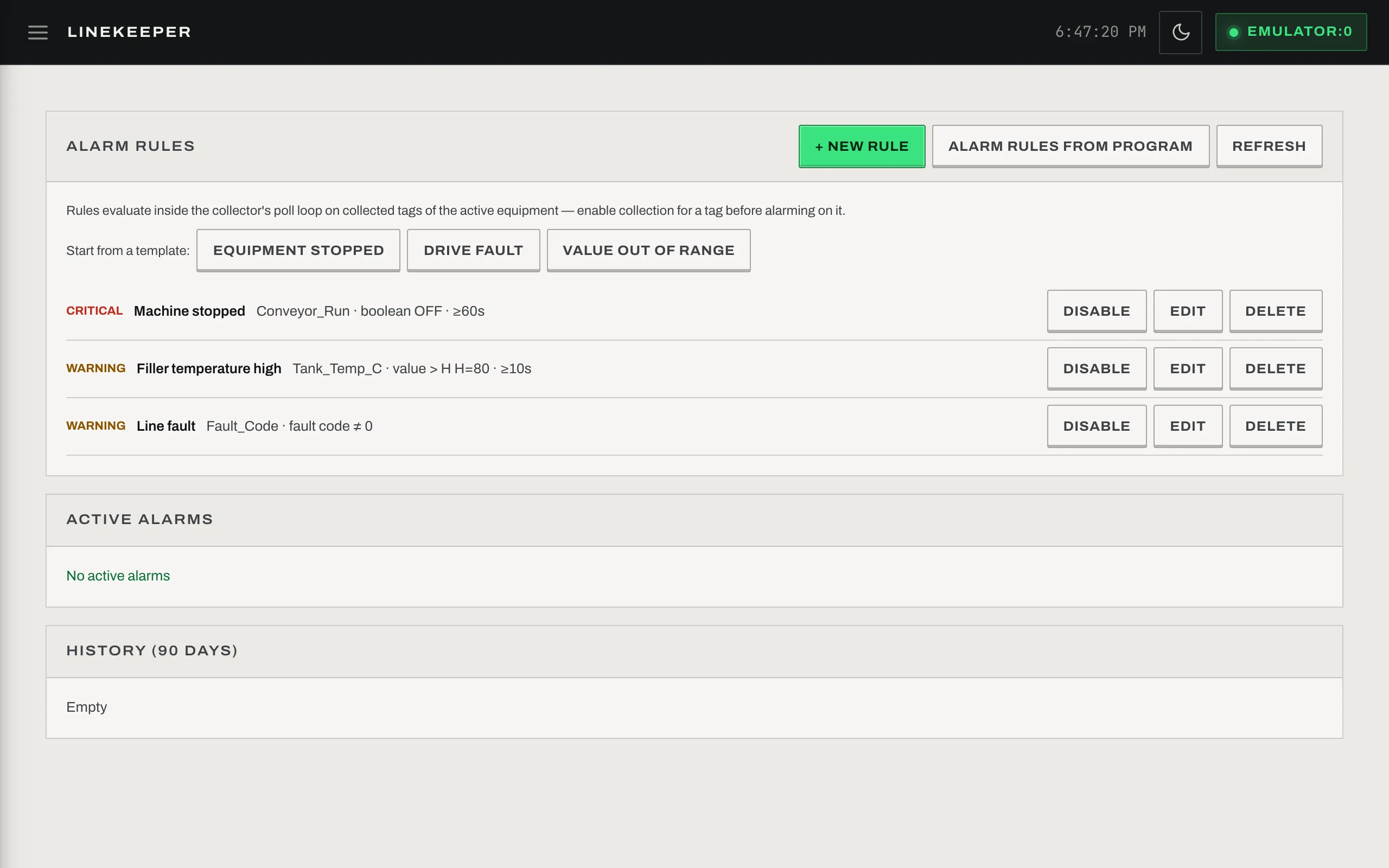The image size is (1389, 868).
Task: Click the Empty history text
Action: pos(87,707)
